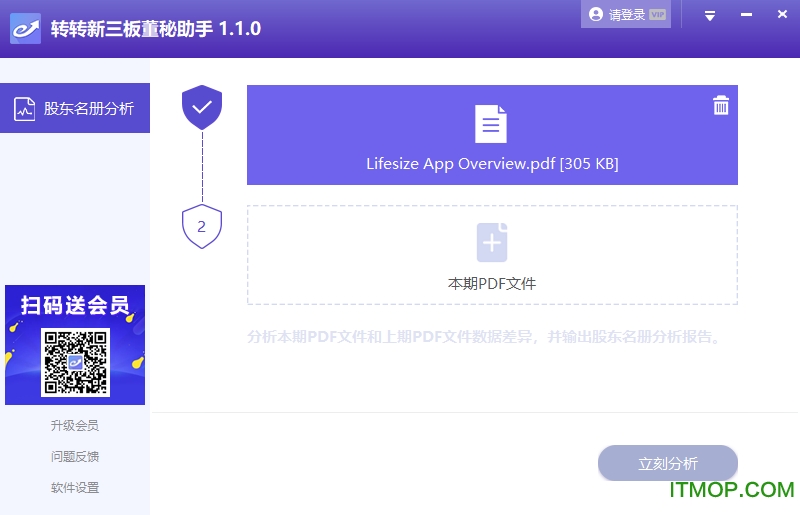This screenshot has width=800, height=515.
Task: Click the app logo in title bar
Action: tap(26, 28)
